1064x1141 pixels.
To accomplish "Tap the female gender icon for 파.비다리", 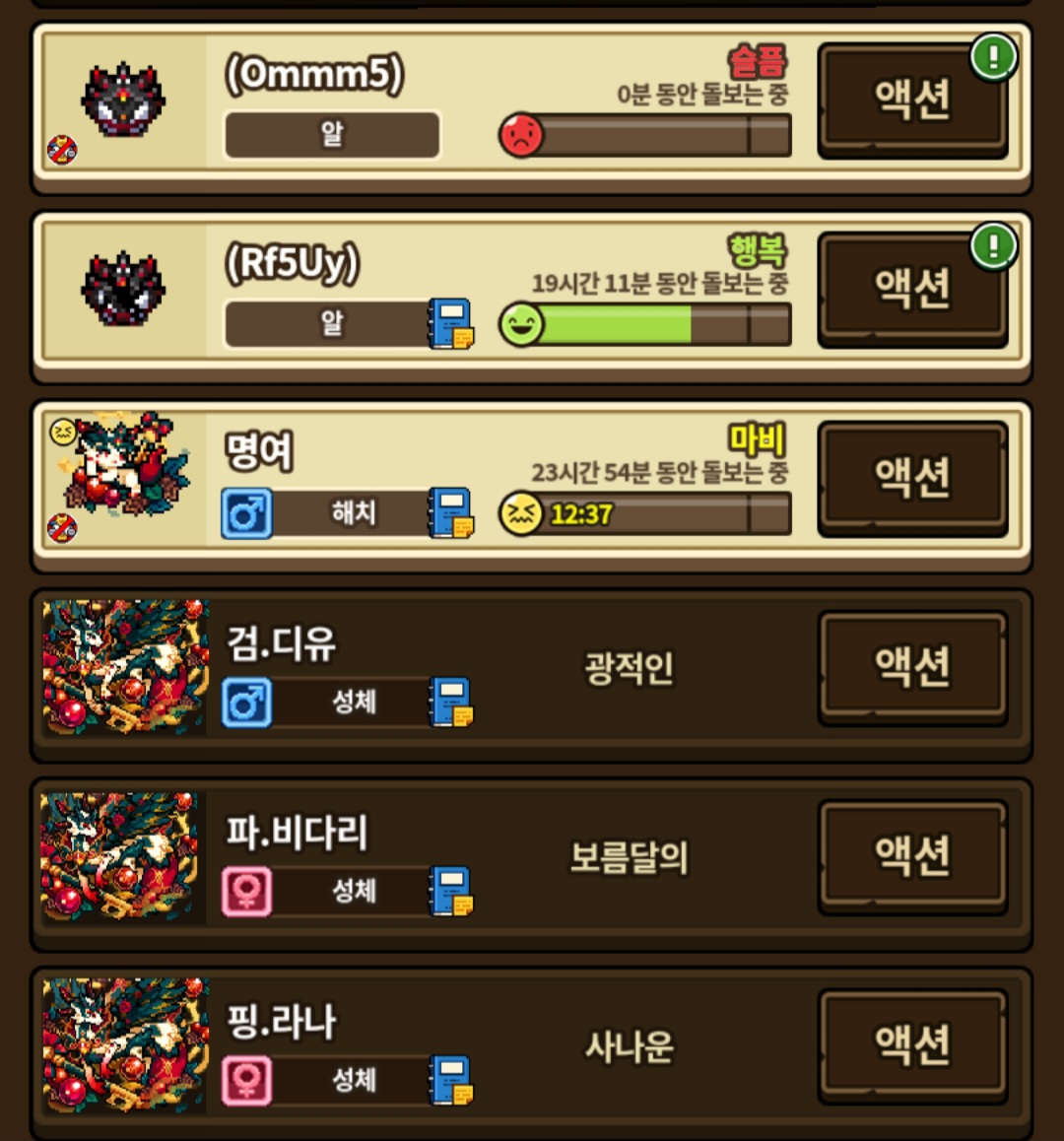I will tap(246, 892).
